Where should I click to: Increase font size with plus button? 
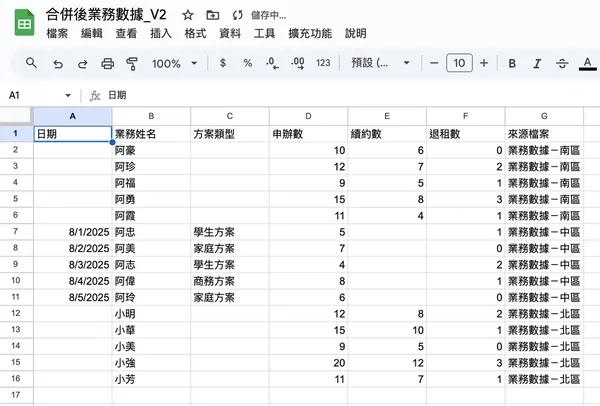coord(484,63)
